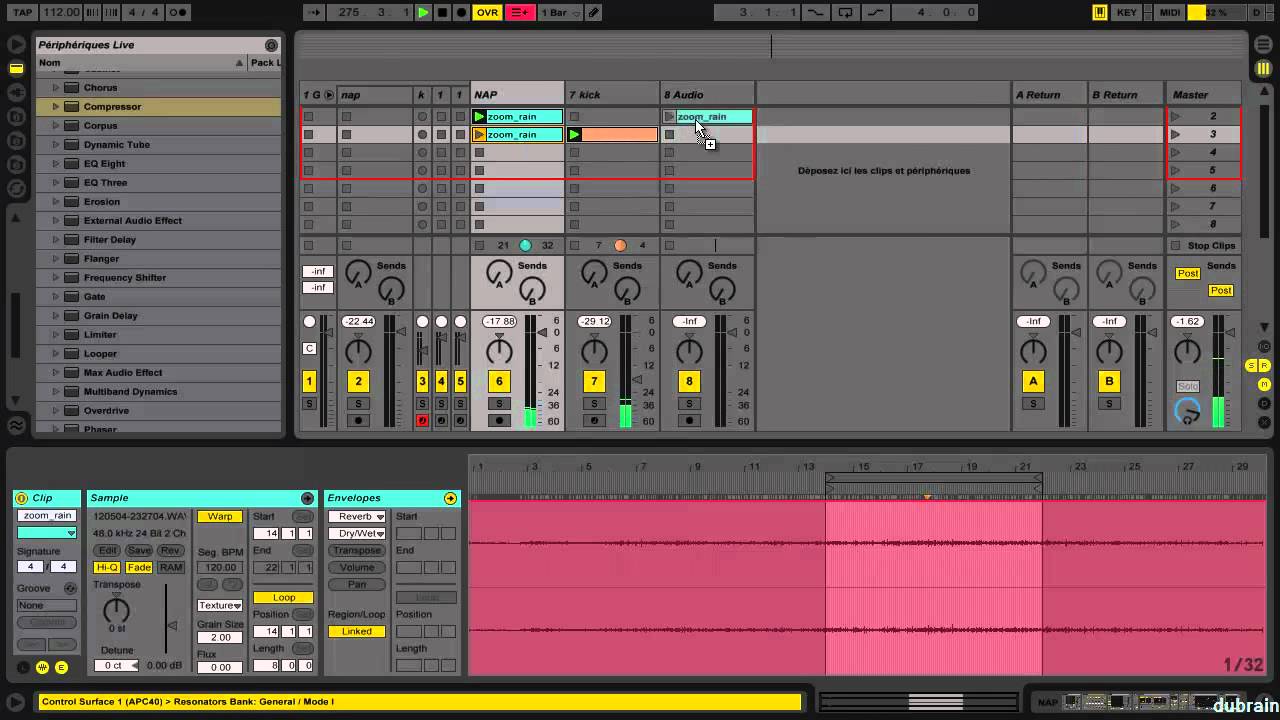
Task: Toggle Key Map Mode with KEY
Action: (x=1127, y=12)
